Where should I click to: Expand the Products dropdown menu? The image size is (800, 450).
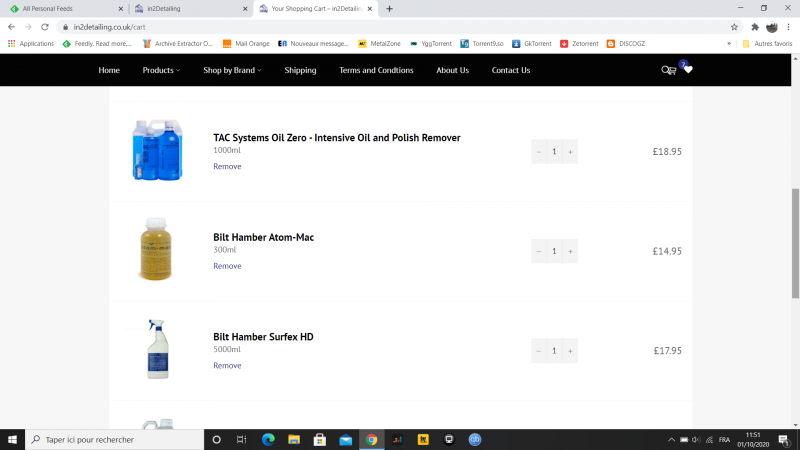(x=161, y=70)
